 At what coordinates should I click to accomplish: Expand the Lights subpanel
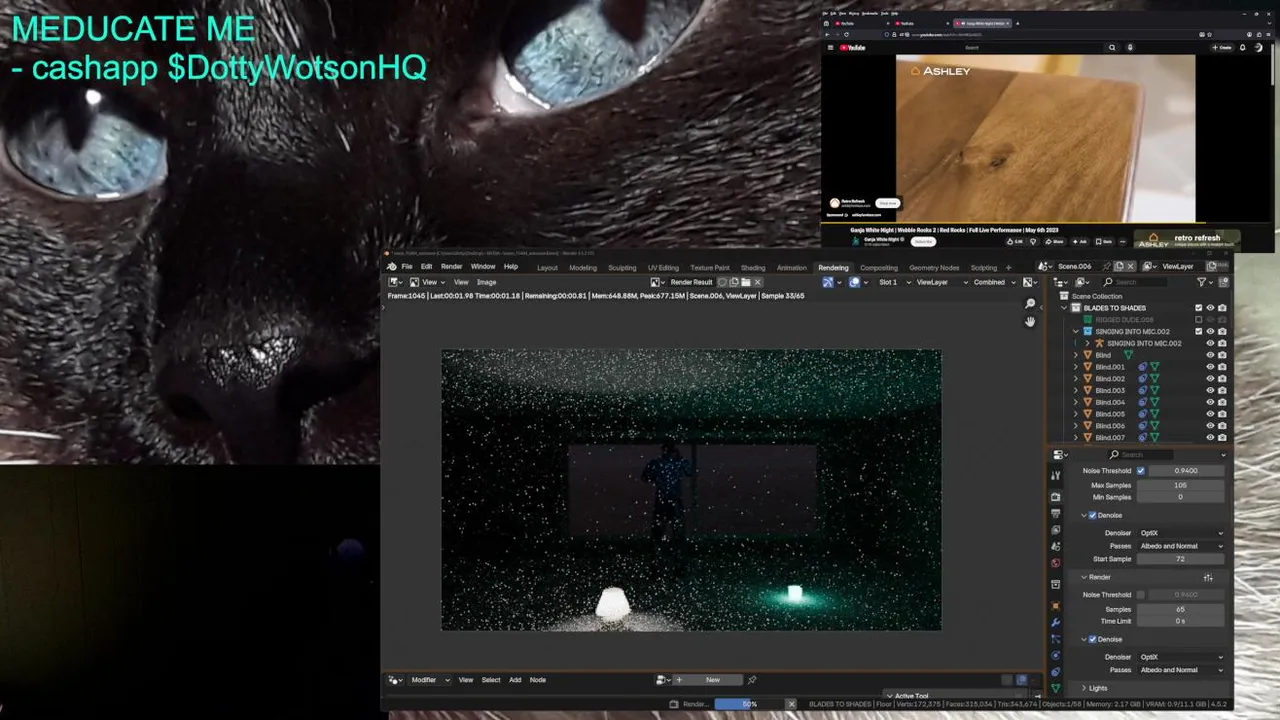(x=1084, y=688)
